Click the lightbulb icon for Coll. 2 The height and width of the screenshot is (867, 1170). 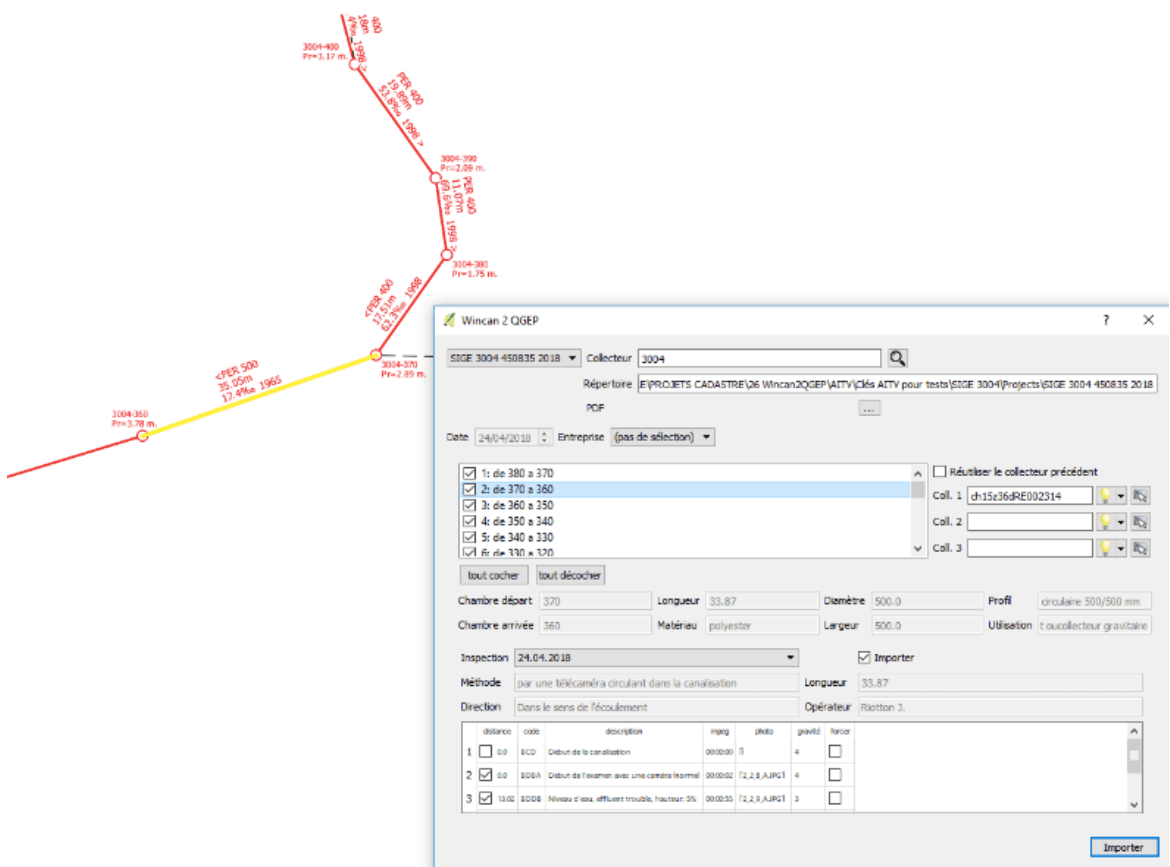point(1105,521)
